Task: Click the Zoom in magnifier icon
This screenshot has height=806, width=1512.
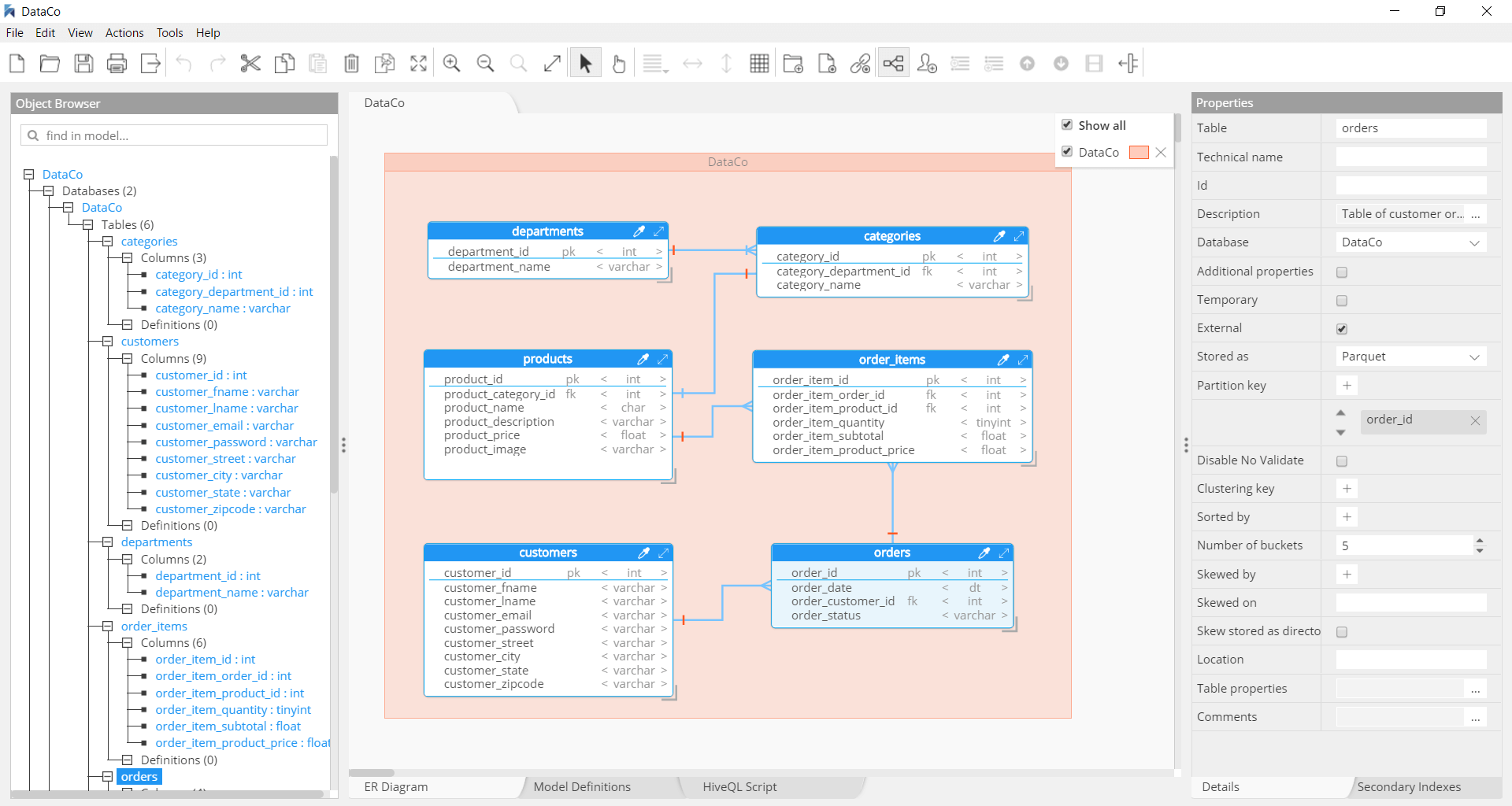Action: tap(451, 64)
